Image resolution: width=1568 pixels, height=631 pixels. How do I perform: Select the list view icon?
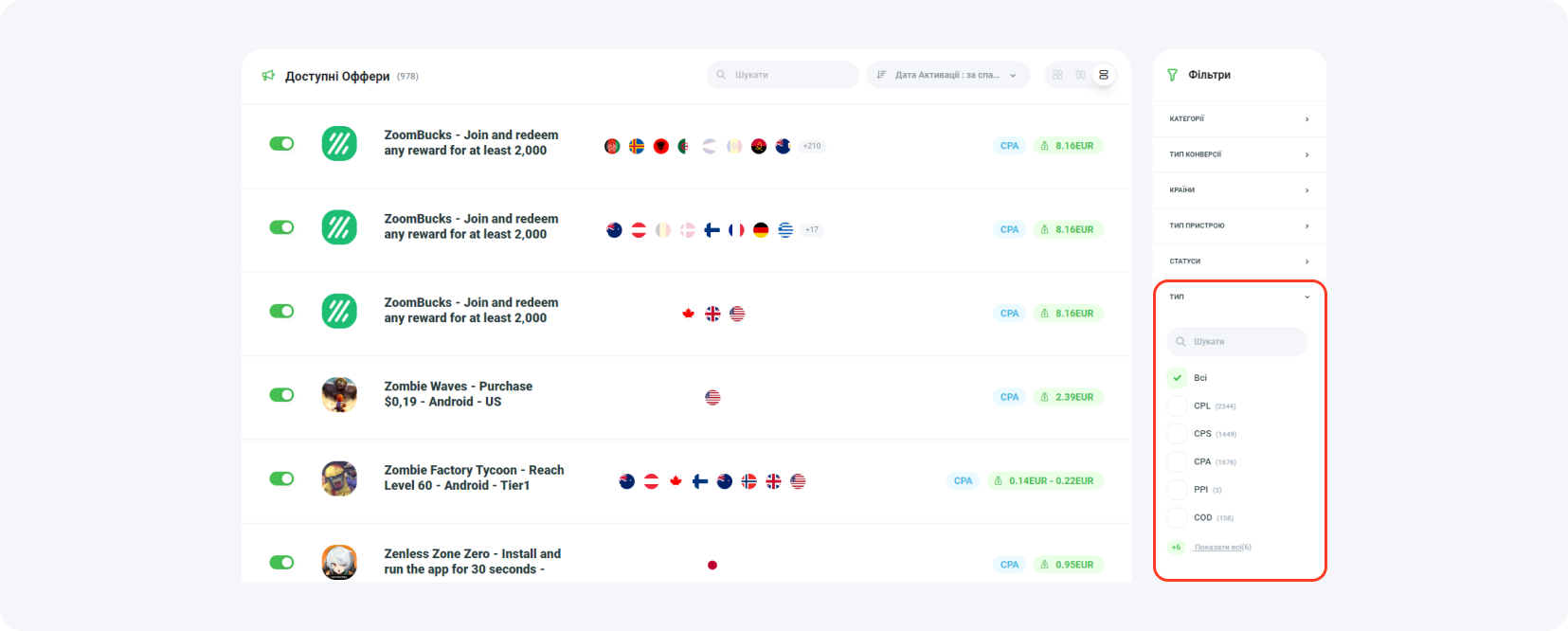[1103, 75]
